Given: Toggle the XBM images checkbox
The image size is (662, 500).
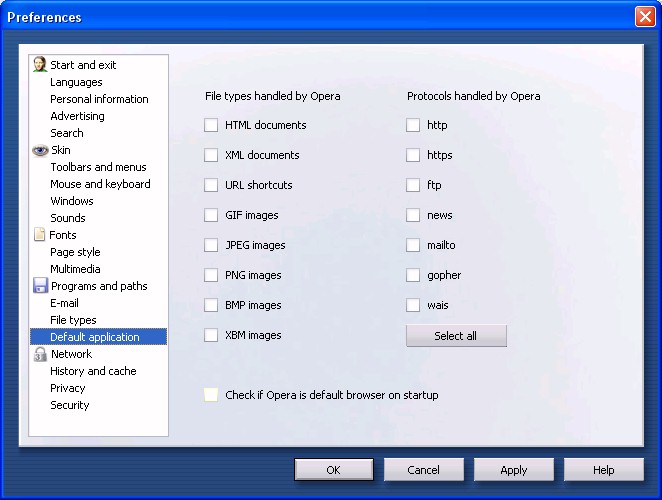Looking at the screenshot, I should [x=211, y=335].
